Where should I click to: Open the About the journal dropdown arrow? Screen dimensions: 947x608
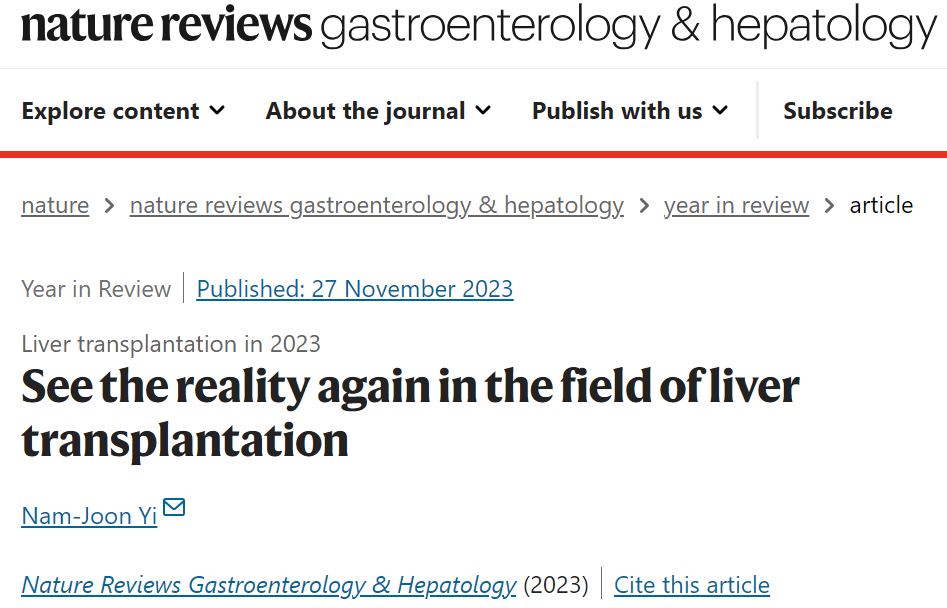coord(483,110)
